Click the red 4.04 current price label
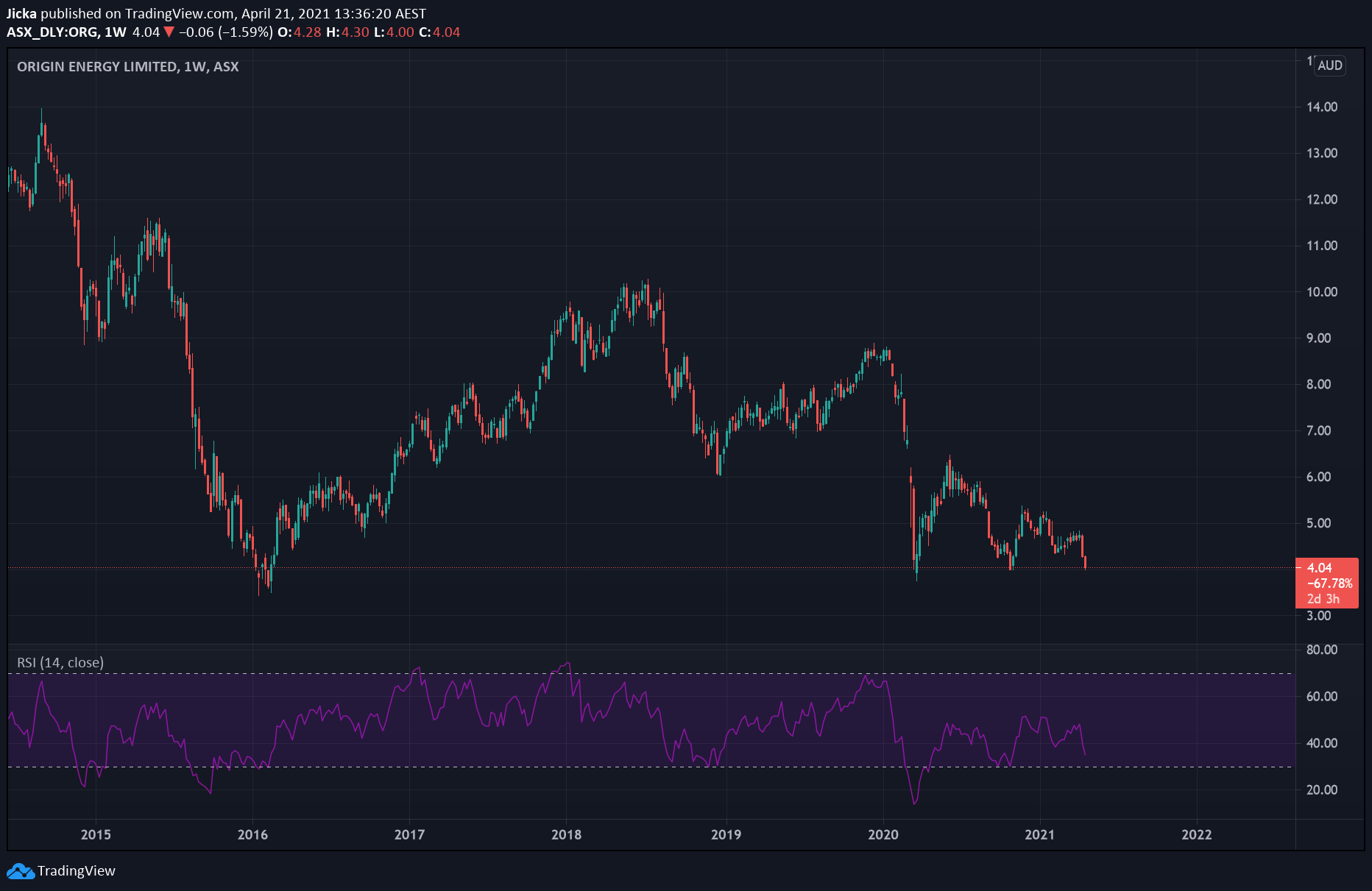1372x891 pixels. (1320, 568)
